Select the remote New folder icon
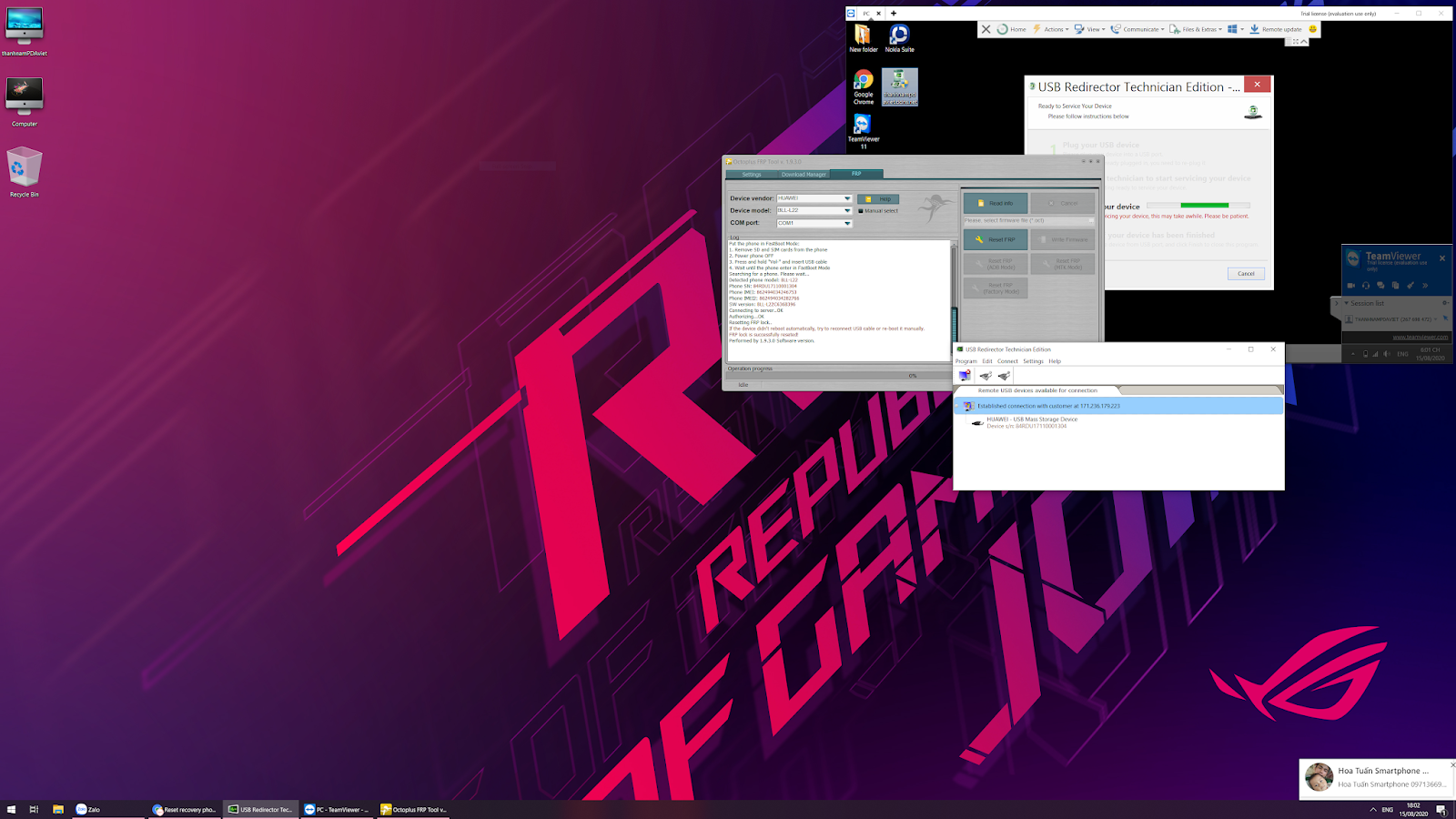 coord(863,38)
